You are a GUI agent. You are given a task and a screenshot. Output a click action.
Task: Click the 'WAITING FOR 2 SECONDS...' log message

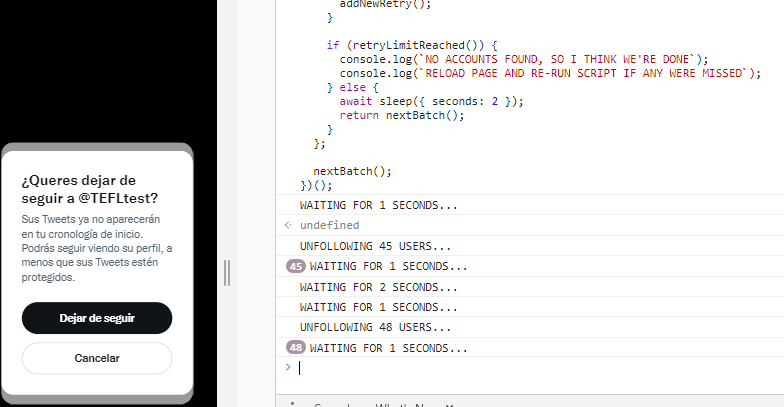(x=379, y=287)
